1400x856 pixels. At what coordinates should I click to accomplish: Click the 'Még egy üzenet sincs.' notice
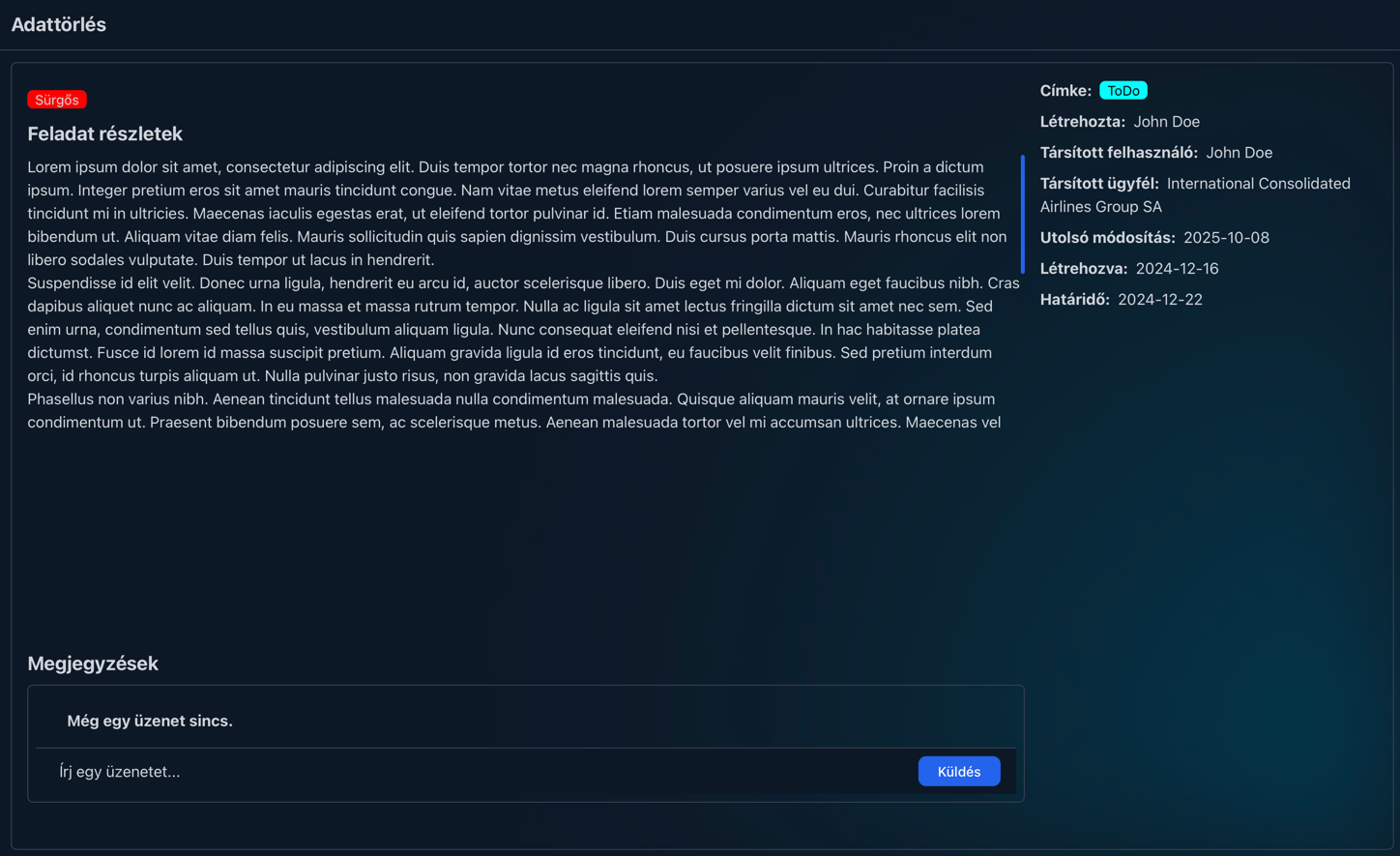(150, 721)
